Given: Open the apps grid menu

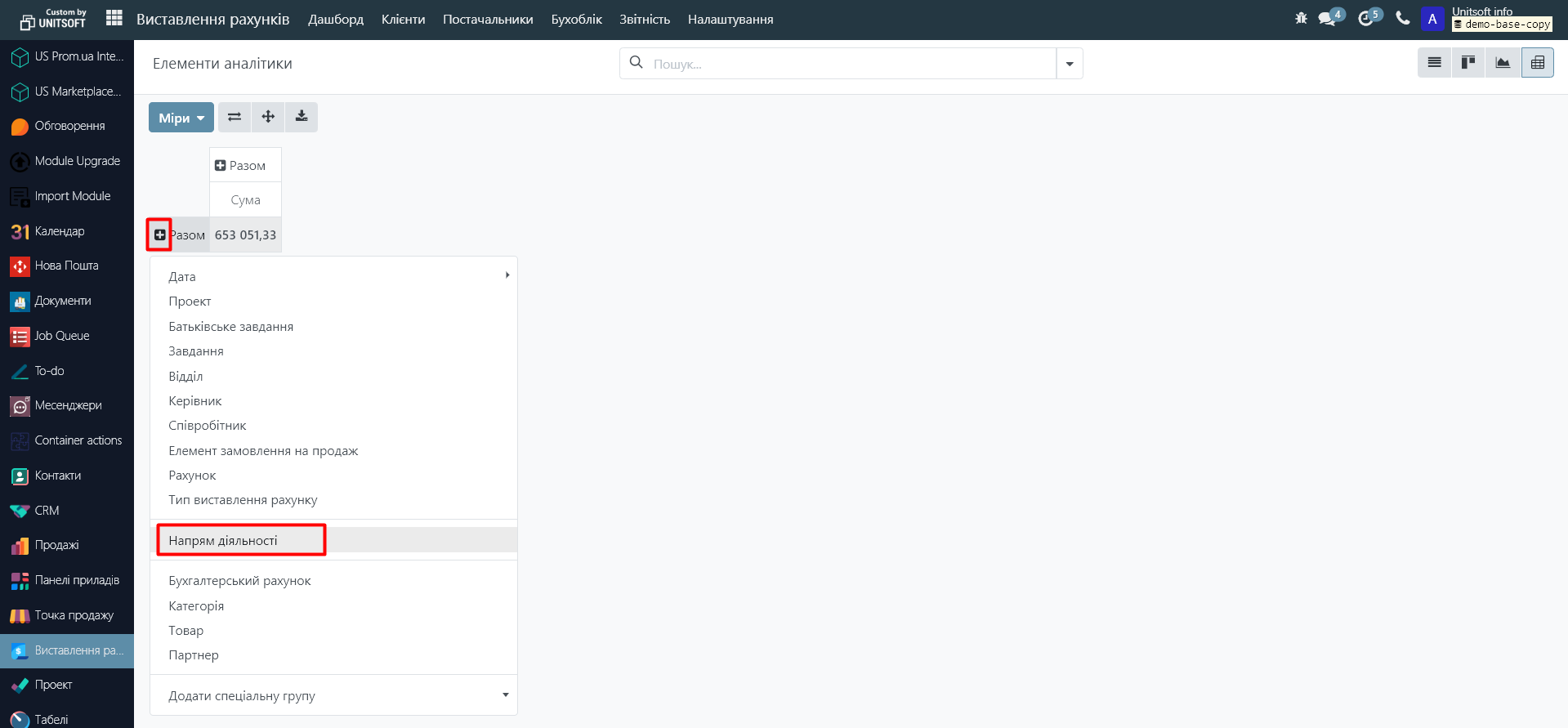Looking at the screenshot, I should (114, 18).
